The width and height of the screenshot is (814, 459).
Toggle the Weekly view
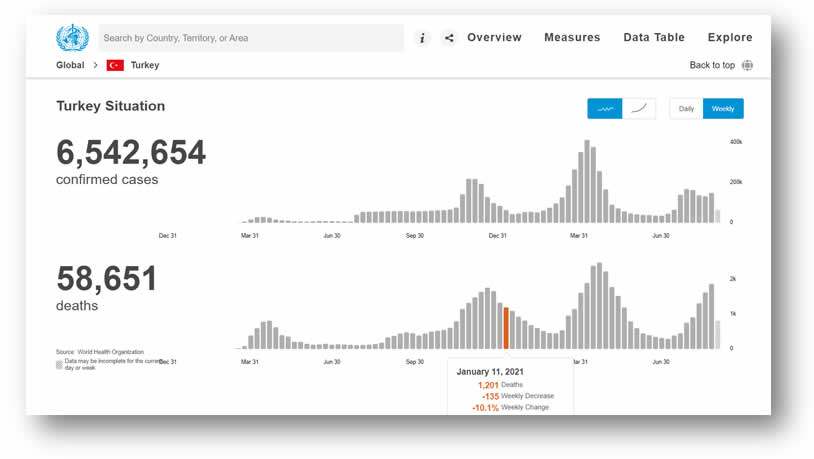[x=723, y=108]
